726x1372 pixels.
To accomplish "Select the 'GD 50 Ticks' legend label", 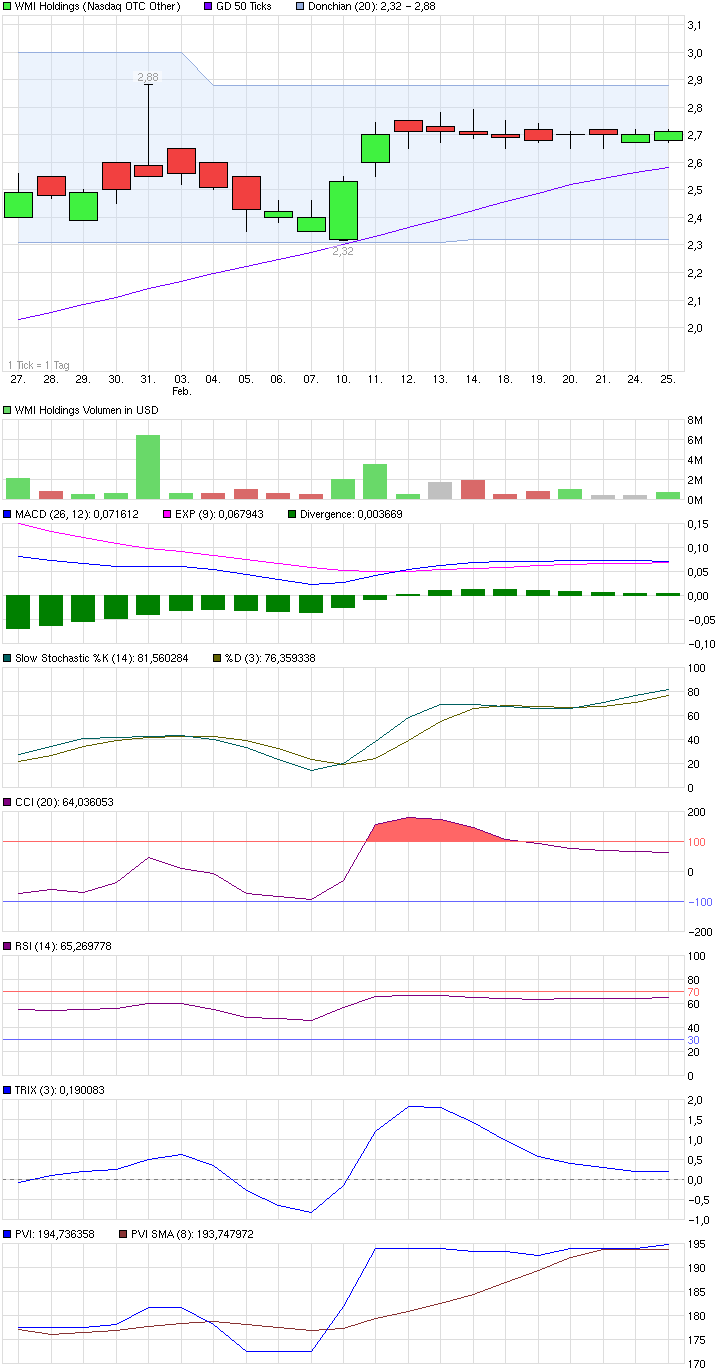I will point(243,6).
